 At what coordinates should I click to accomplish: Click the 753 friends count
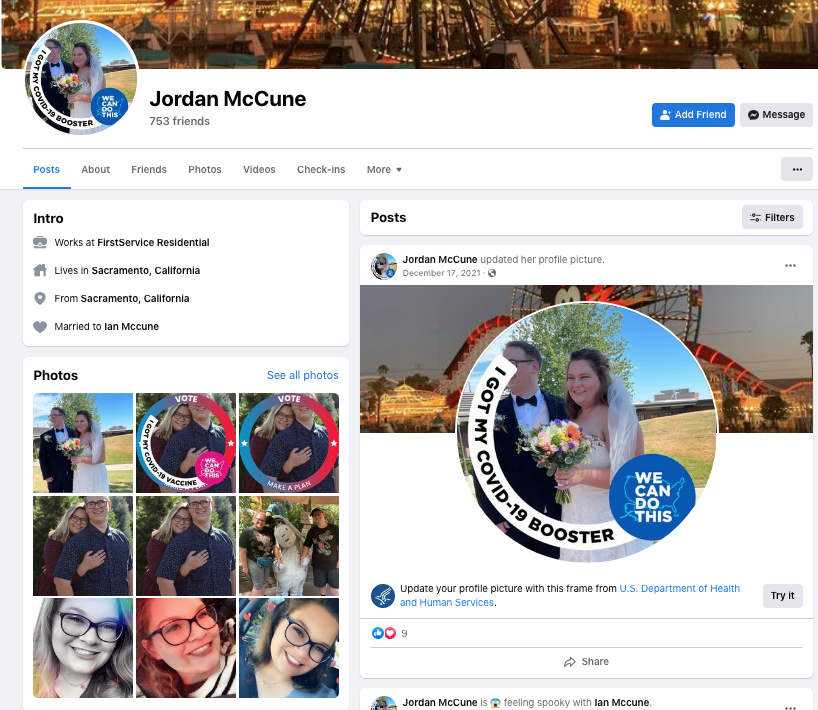tap(179, 121)
